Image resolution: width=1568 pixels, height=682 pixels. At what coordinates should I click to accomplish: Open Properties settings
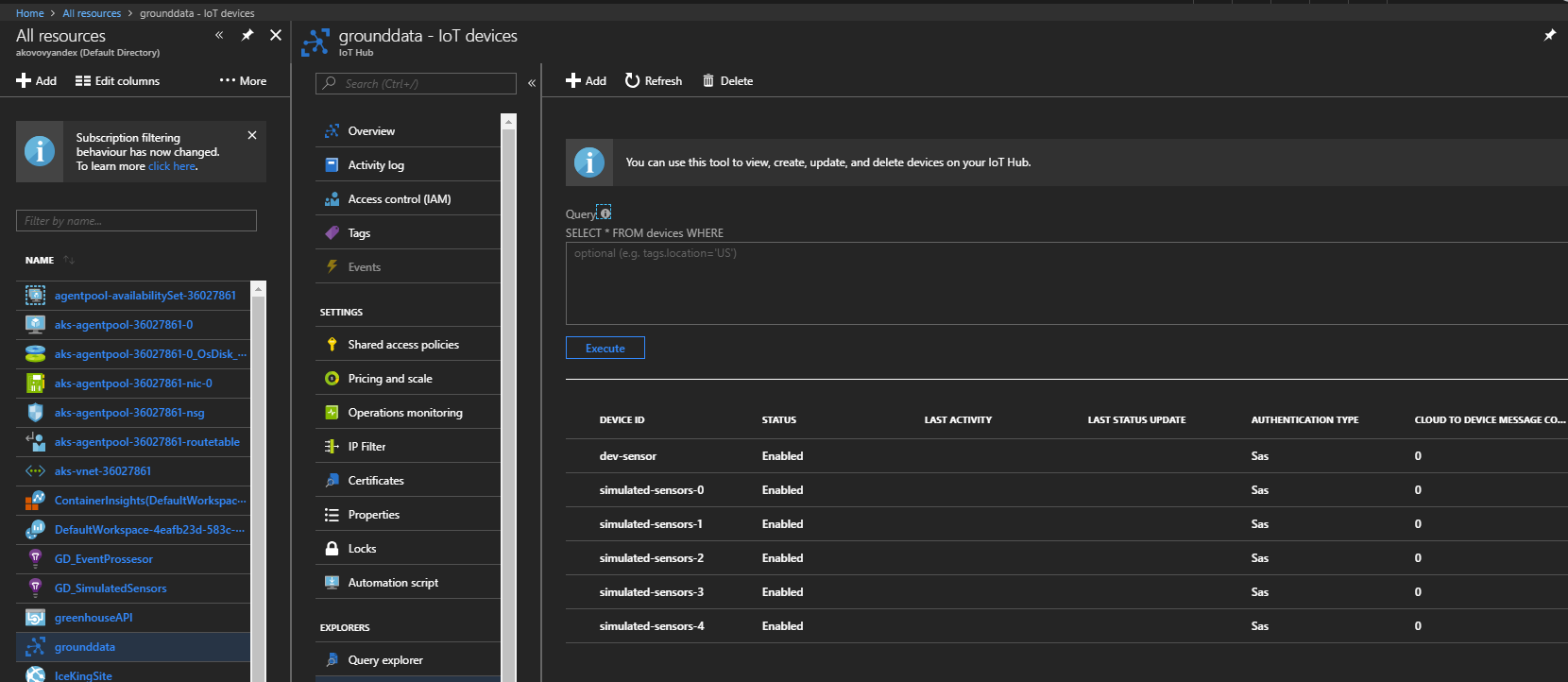pyautogui.click(x=408, y=514)
